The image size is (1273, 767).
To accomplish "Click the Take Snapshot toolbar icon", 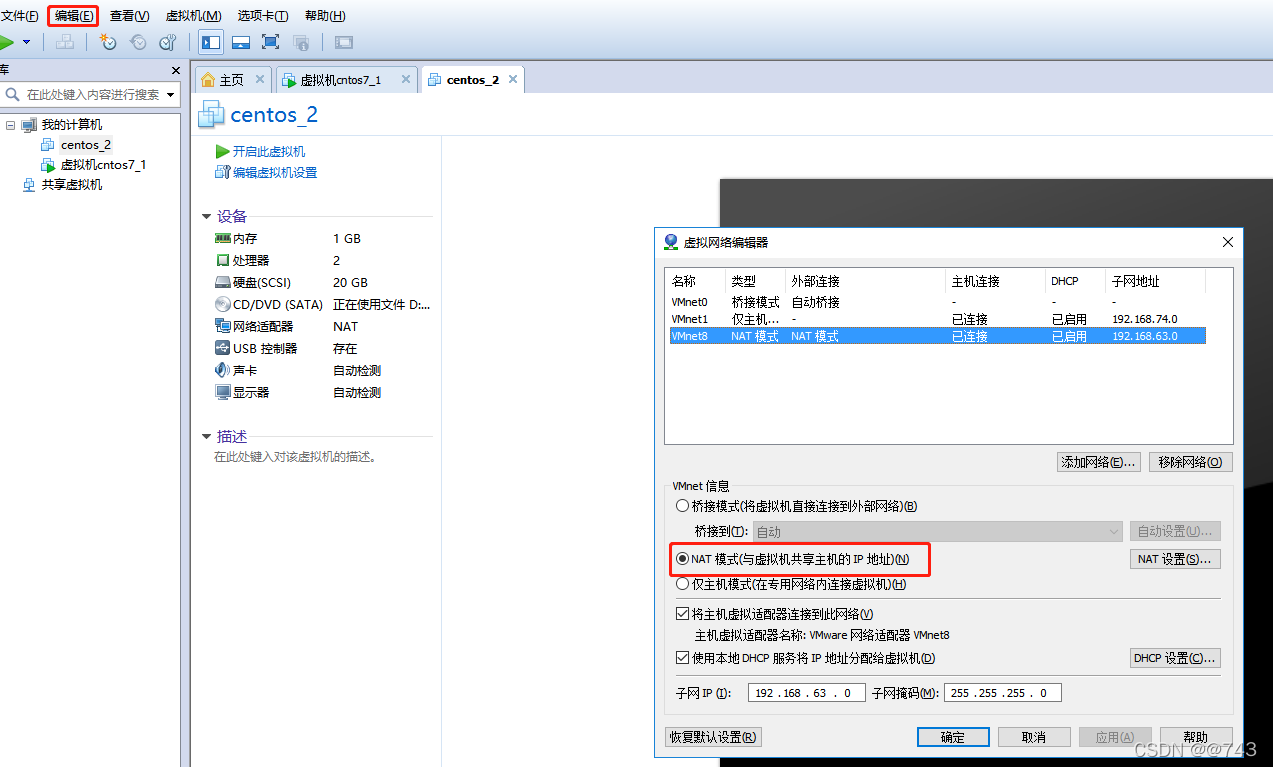I will pos(108,42).
